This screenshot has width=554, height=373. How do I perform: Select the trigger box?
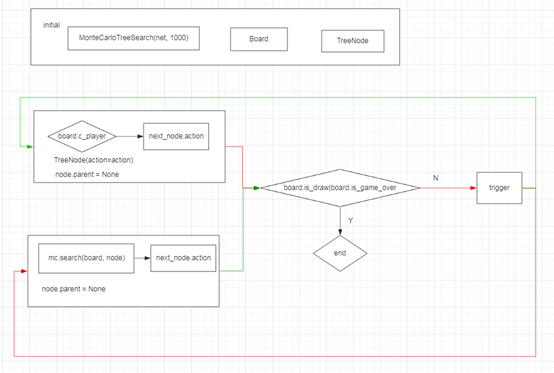499,188
